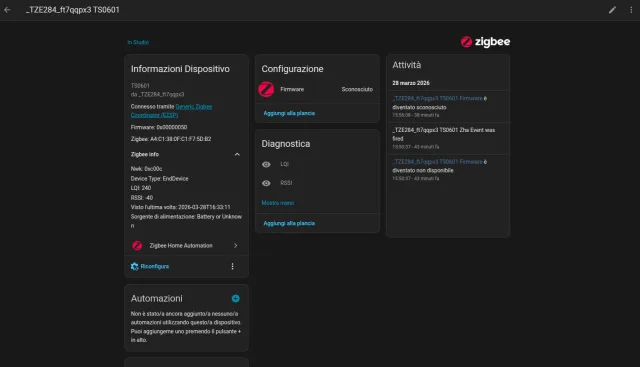Click the Firmware Zigbee icon
640x367 pixels.
pyautogui.click(x=266, y=89)
